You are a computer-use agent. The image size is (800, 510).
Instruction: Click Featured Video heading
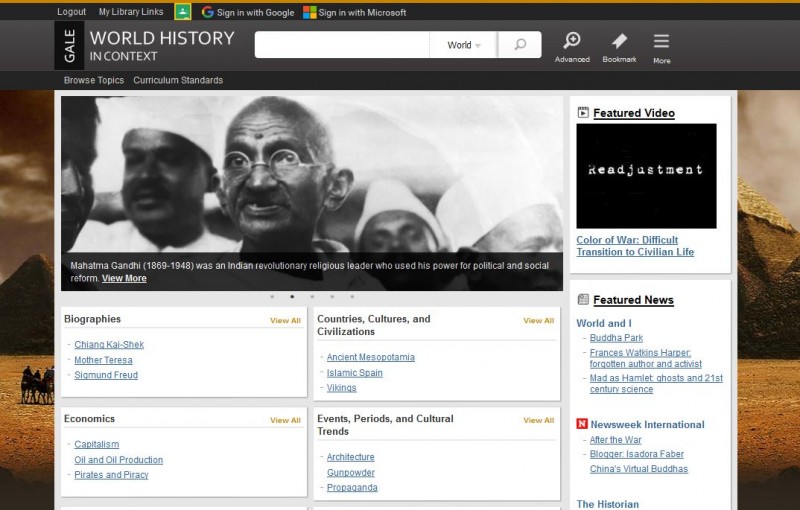coord(634,113)
